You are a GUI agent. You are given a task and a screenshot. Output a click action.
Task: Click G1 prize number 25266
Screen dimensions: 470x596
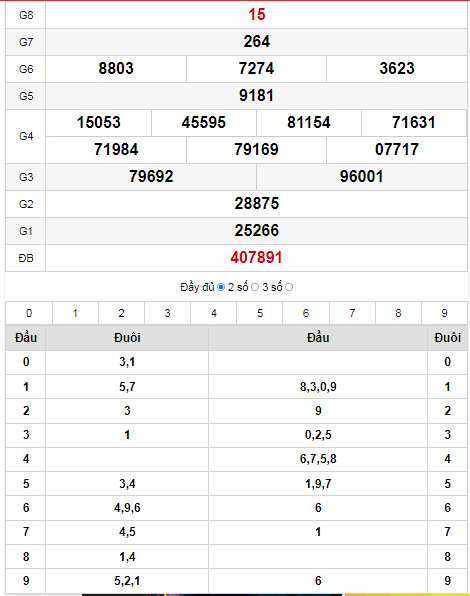click(256, 231)
